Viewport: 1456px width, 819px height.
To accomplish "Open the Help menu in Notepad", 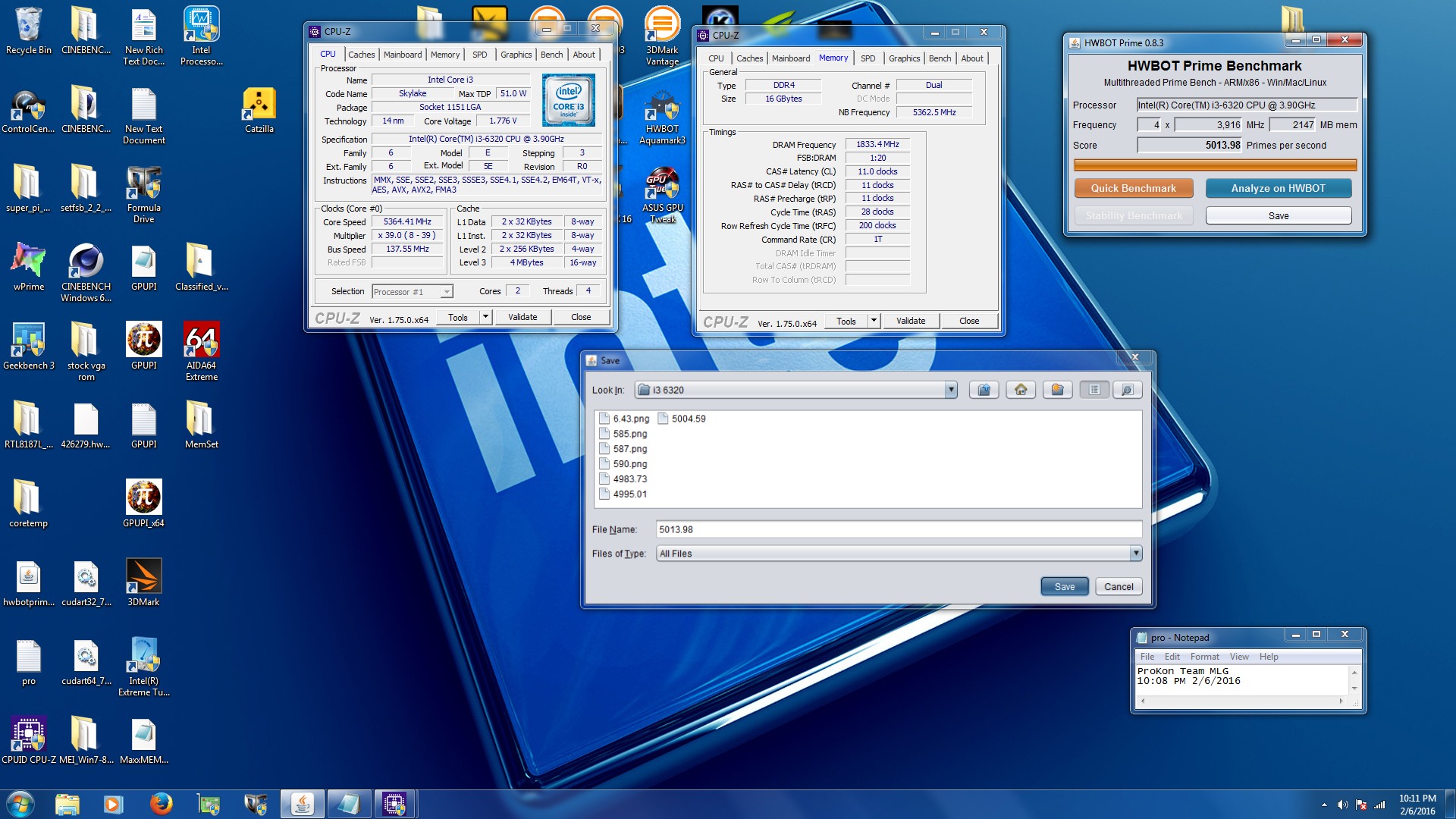I will click(x=1269, y=657).
